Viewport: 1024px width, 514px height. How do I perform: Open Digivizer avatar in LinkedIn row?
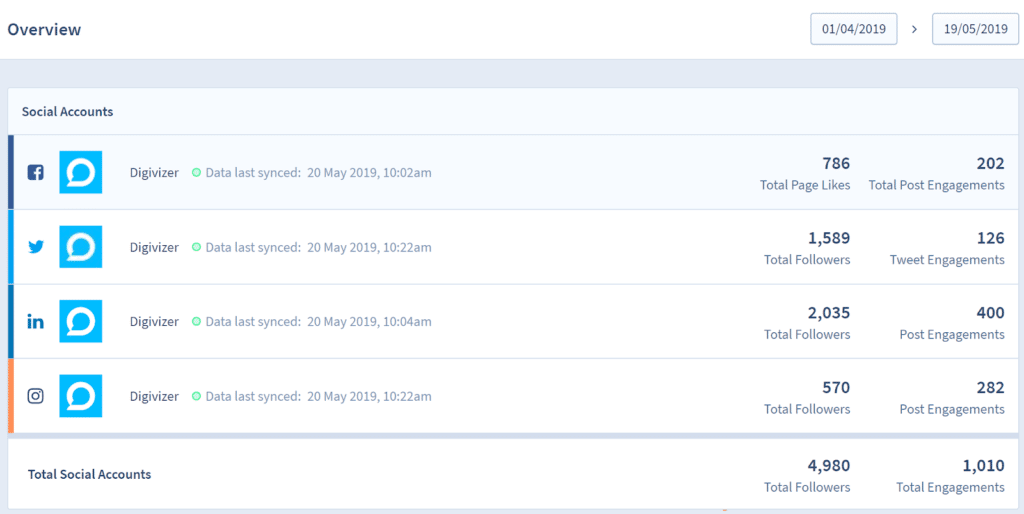point(81,322)
